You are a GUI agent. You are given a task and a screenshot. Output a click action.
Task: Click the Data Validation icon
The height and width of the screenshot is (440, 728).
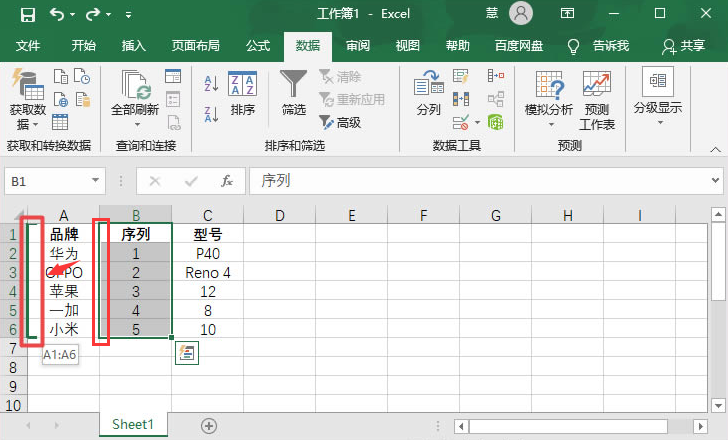pos(461,123)
